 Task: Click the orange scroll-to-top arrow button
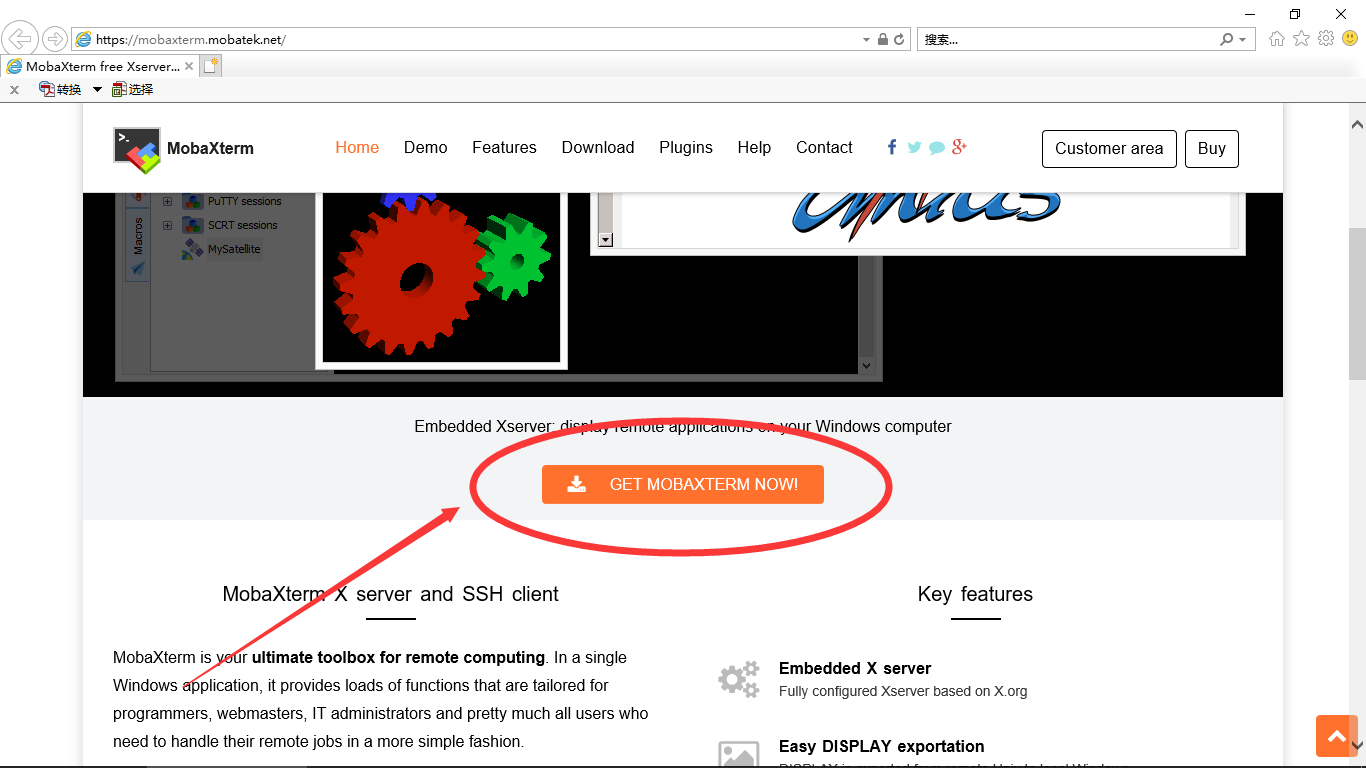1336,737
